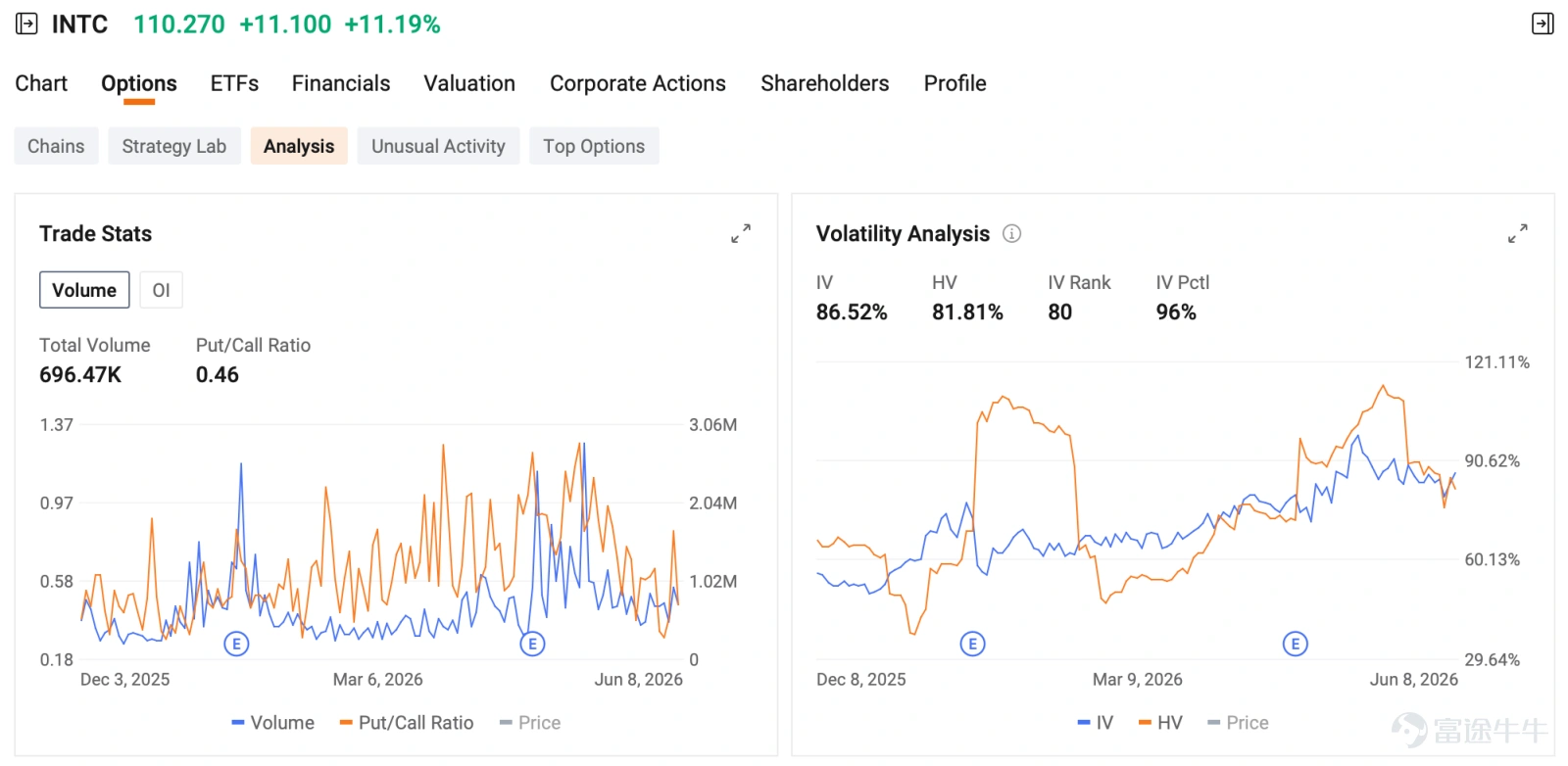Screen dimensions: 1568x766
Task: Expand the Volatility Analysis chart fullscreen
Action: pyautogui.click(x=1517, y=233)
